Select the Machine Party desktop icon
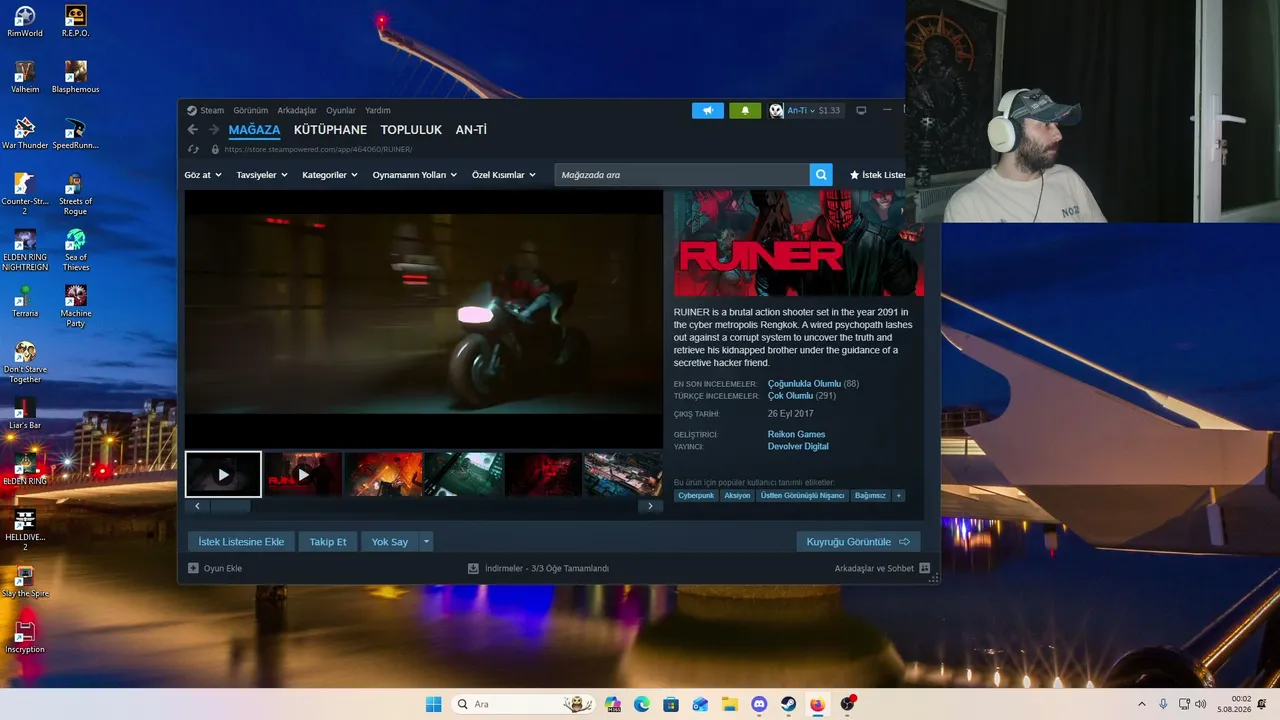 (75, 306)
